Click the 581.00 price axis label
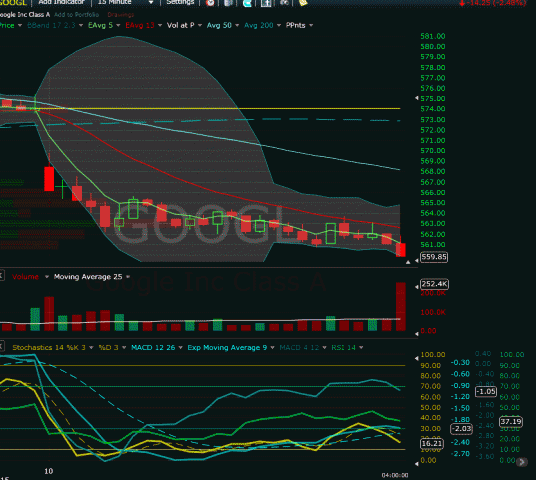 pos(433,36)
